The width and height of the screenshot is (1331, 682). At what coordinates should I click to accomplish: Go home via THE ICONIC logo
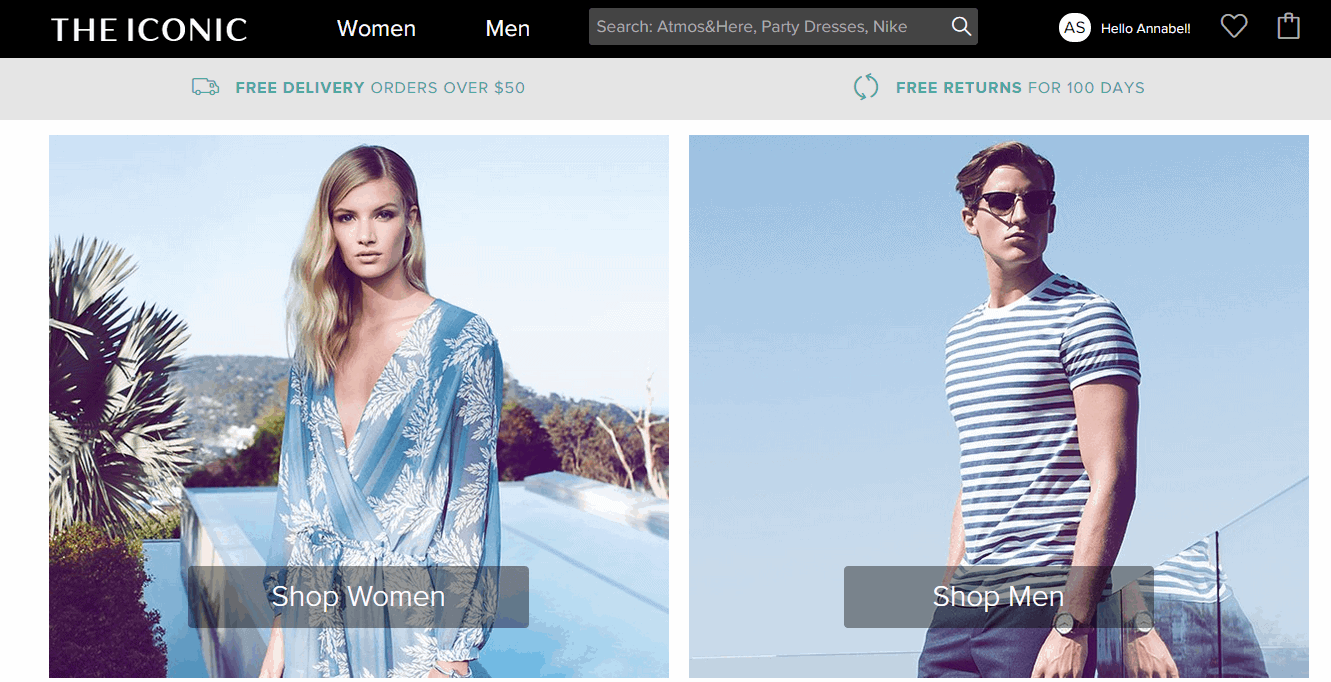coord(149,29)
